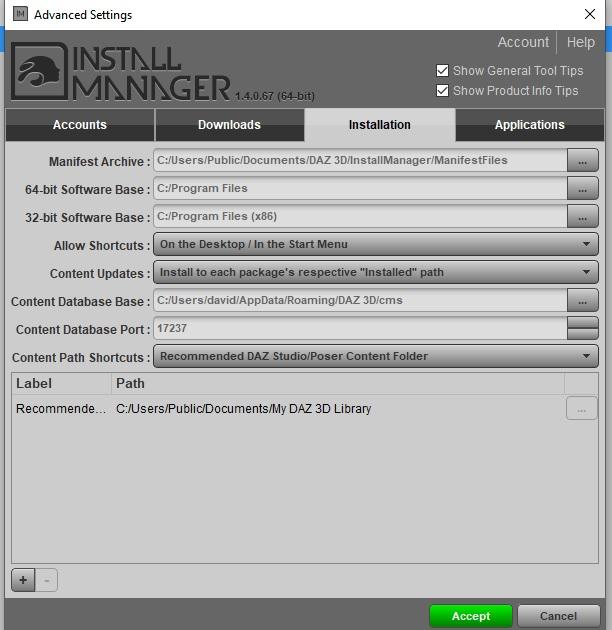612x630 pixels.
Task: Switch to the Applications tab
Action: point(530,125)
